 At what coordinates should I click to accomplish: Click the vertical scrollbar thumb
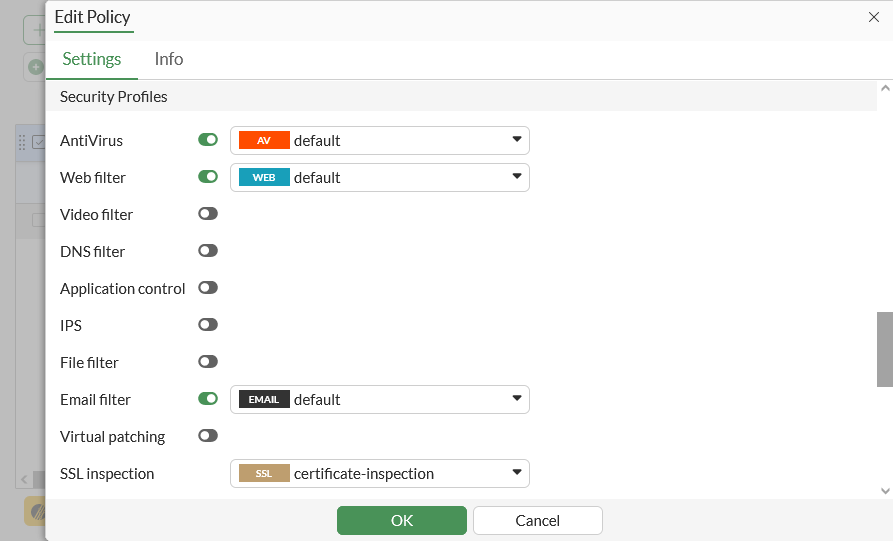[x=885, y=349]
